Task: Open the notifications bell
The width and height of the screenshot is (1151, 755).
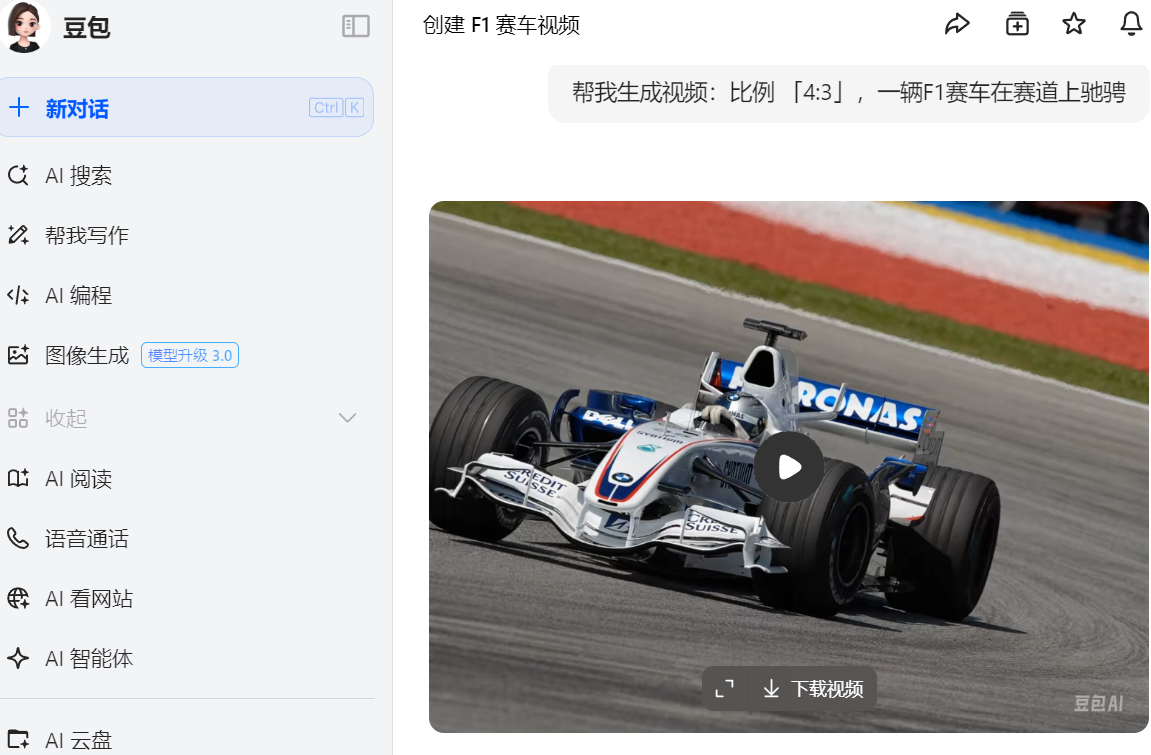Action: coord(1130,24)
